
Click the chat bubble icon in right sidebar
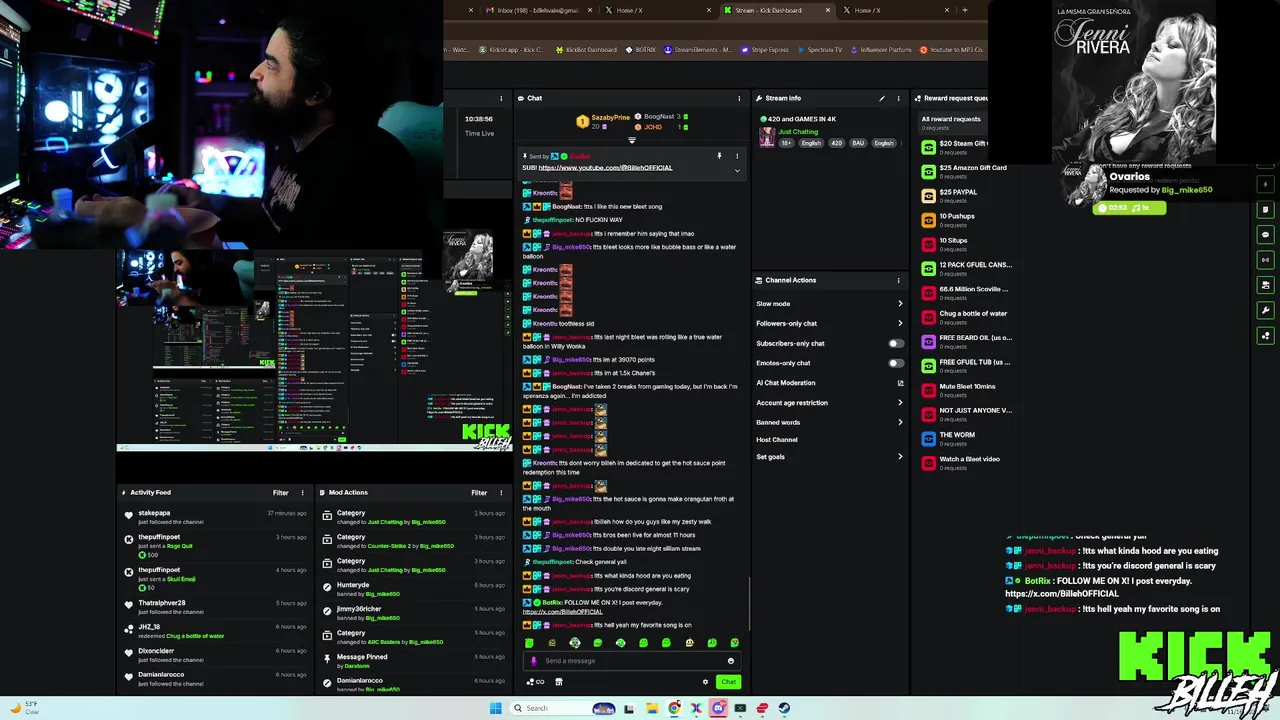[1266, 235]
